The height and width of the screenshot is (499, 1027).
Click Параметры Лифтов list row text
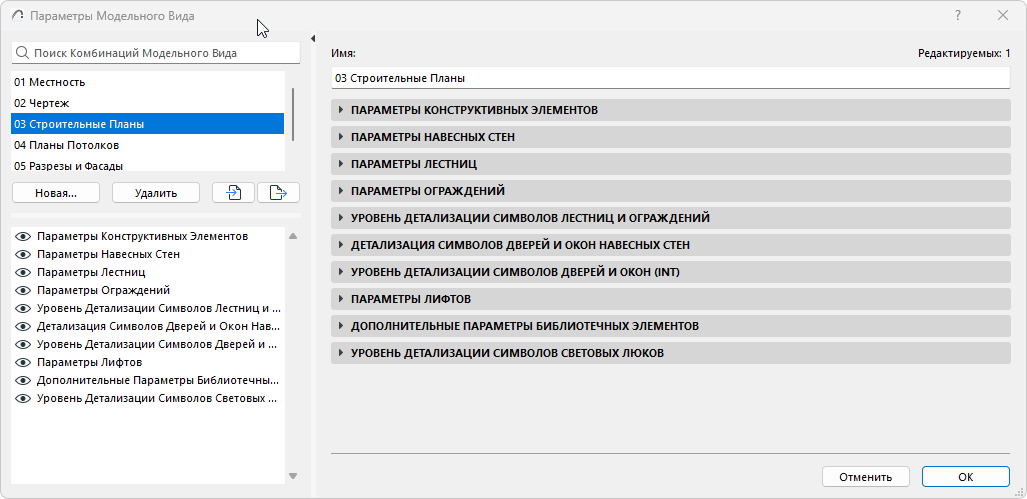90,362
